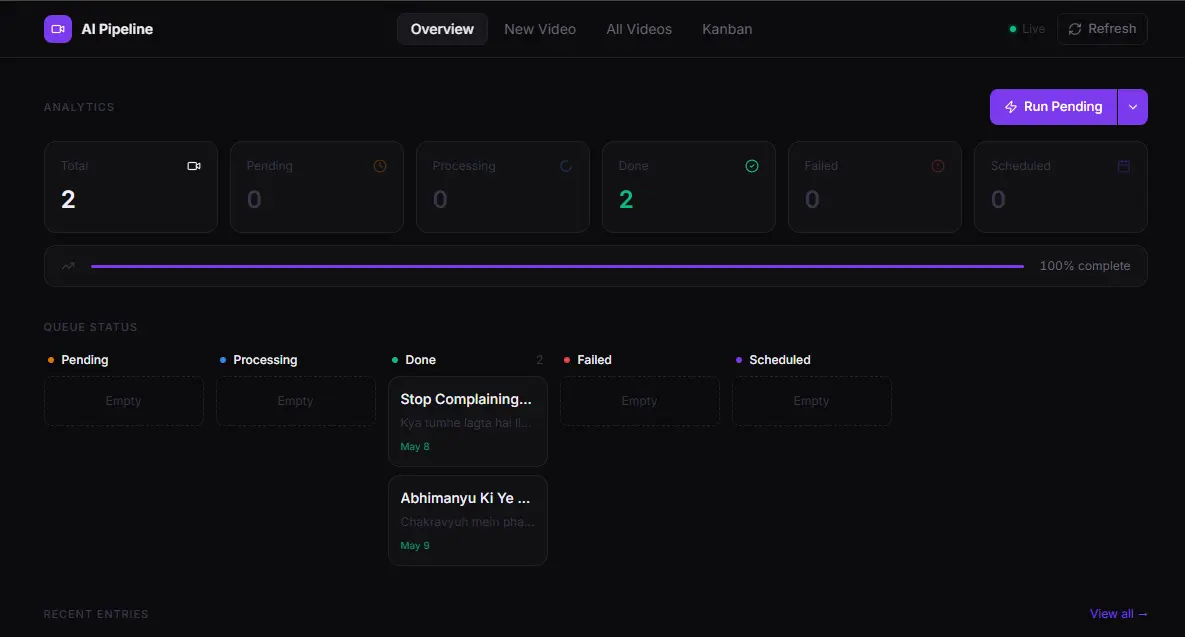Click the May 8 date label
The width and height of the screenshot is (1185, 637).
point(415,447)
